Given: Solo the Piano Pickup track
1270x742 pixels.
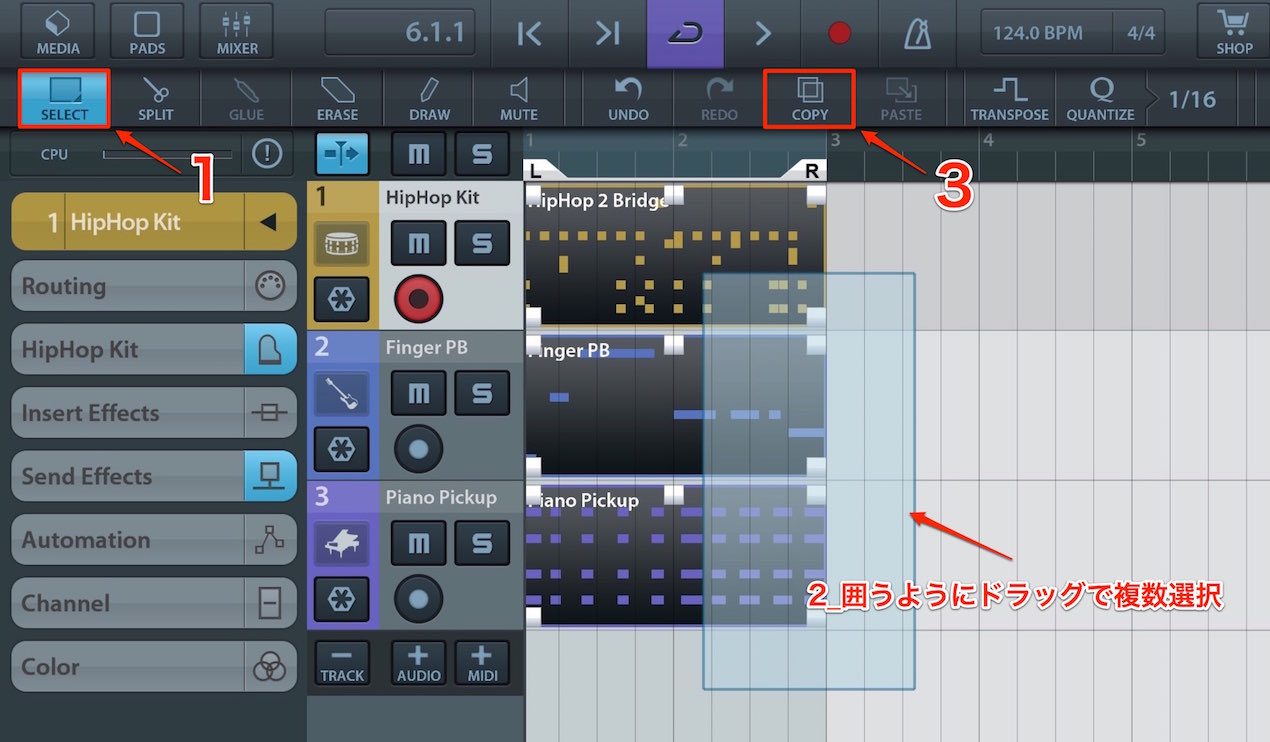Looking at the screenshot, I should coord(482,543).
